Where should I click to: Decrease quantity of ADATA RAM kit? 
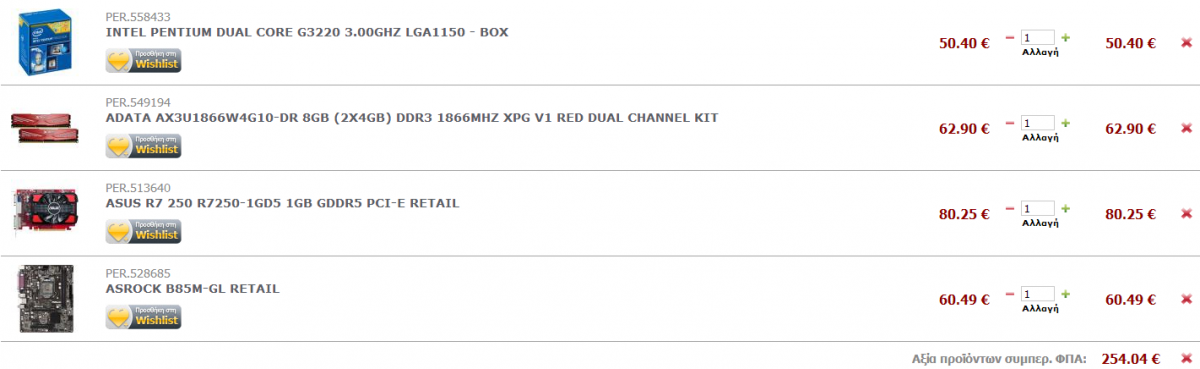[1010, 123]
